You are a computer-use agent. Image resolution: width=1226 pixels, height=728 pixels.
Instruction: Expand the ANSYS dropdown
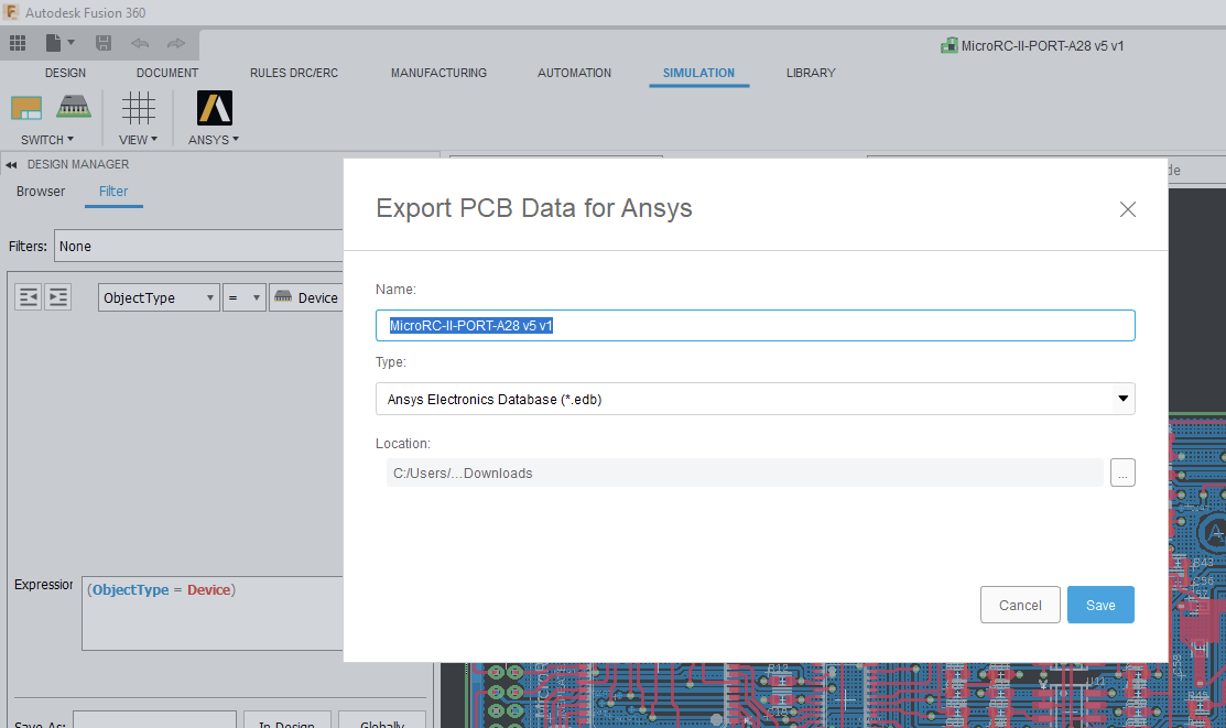214,140
